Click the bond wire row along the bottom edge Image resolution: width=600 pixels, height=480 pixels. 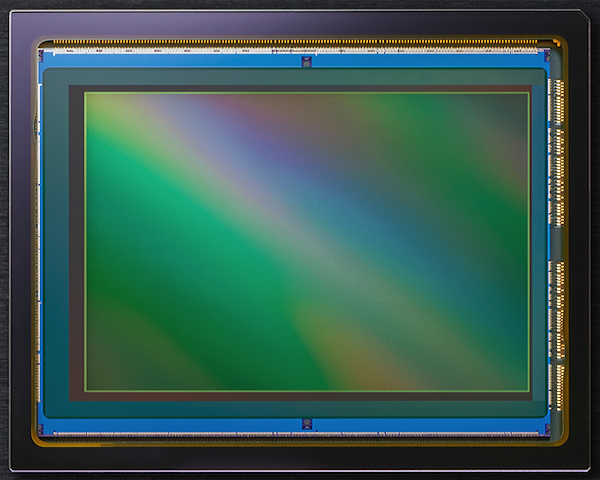tap(300, 435)
